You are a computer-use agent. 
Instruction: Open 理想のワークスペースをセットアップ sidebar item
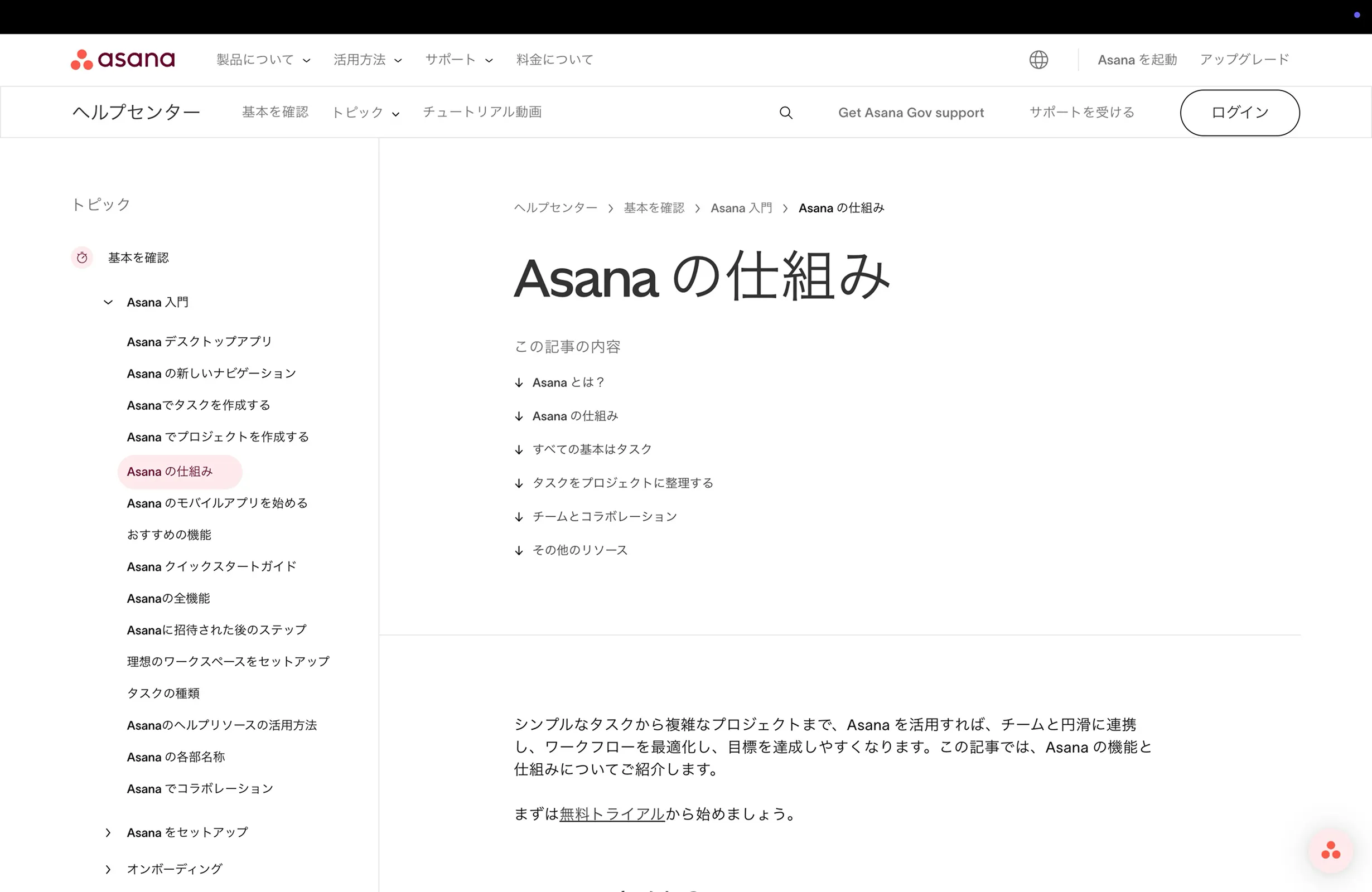point(228,662)
